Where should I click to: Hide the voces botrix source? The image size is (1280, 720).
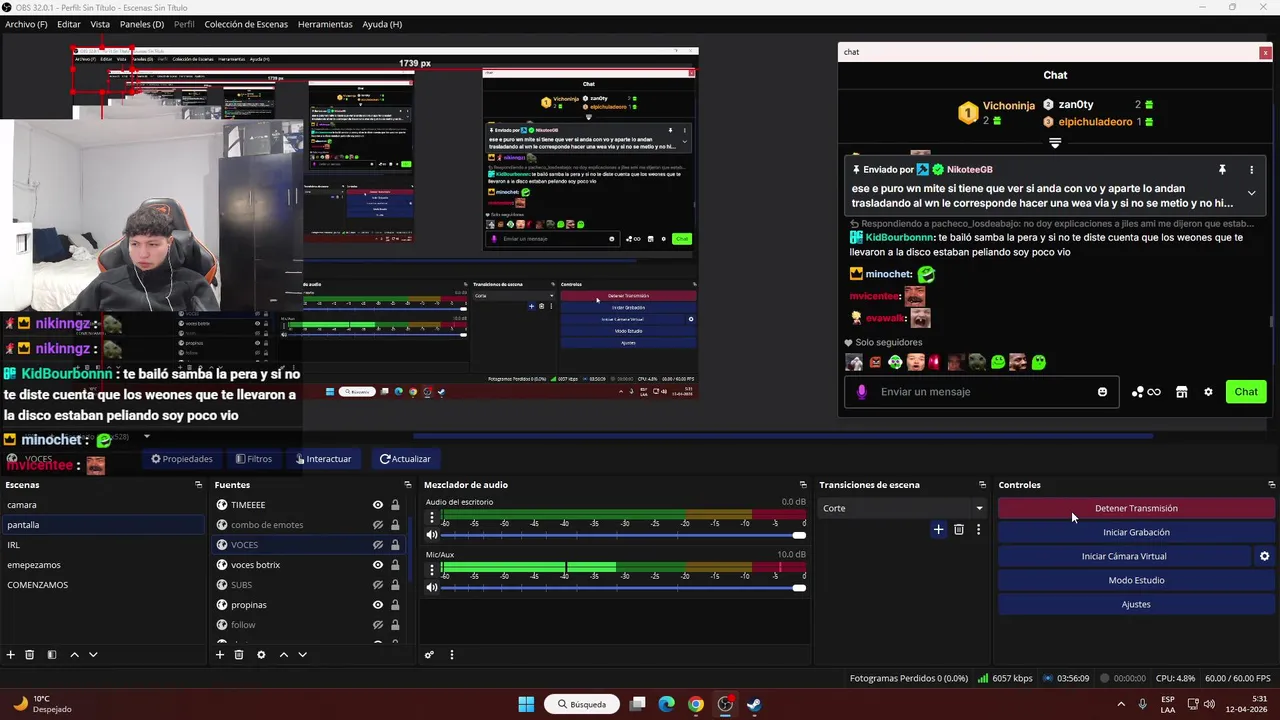378,565
